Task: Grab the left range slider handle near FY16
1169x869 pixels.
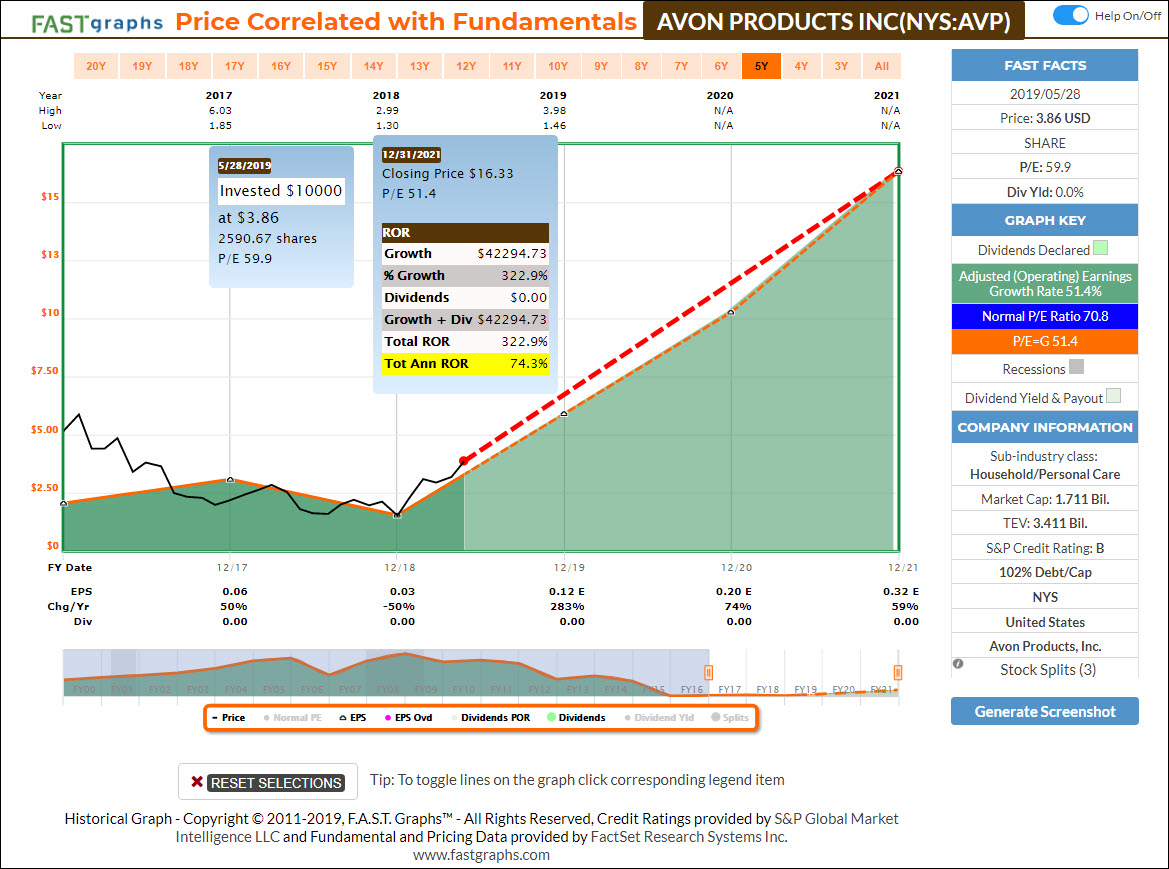Action: [708, 672]
